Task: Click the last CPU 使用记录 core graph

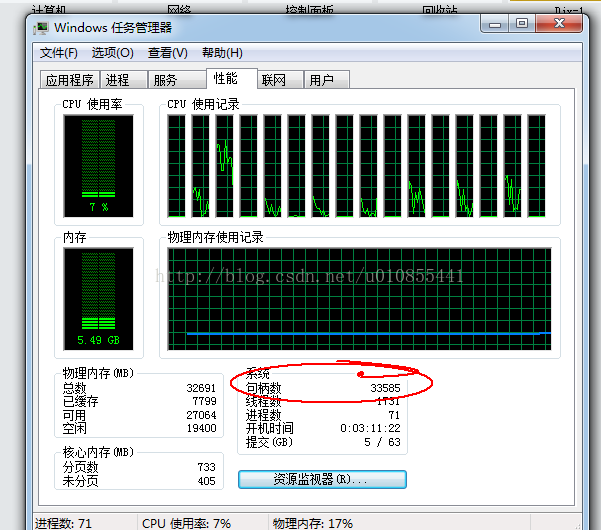Action: coord(536,166)
